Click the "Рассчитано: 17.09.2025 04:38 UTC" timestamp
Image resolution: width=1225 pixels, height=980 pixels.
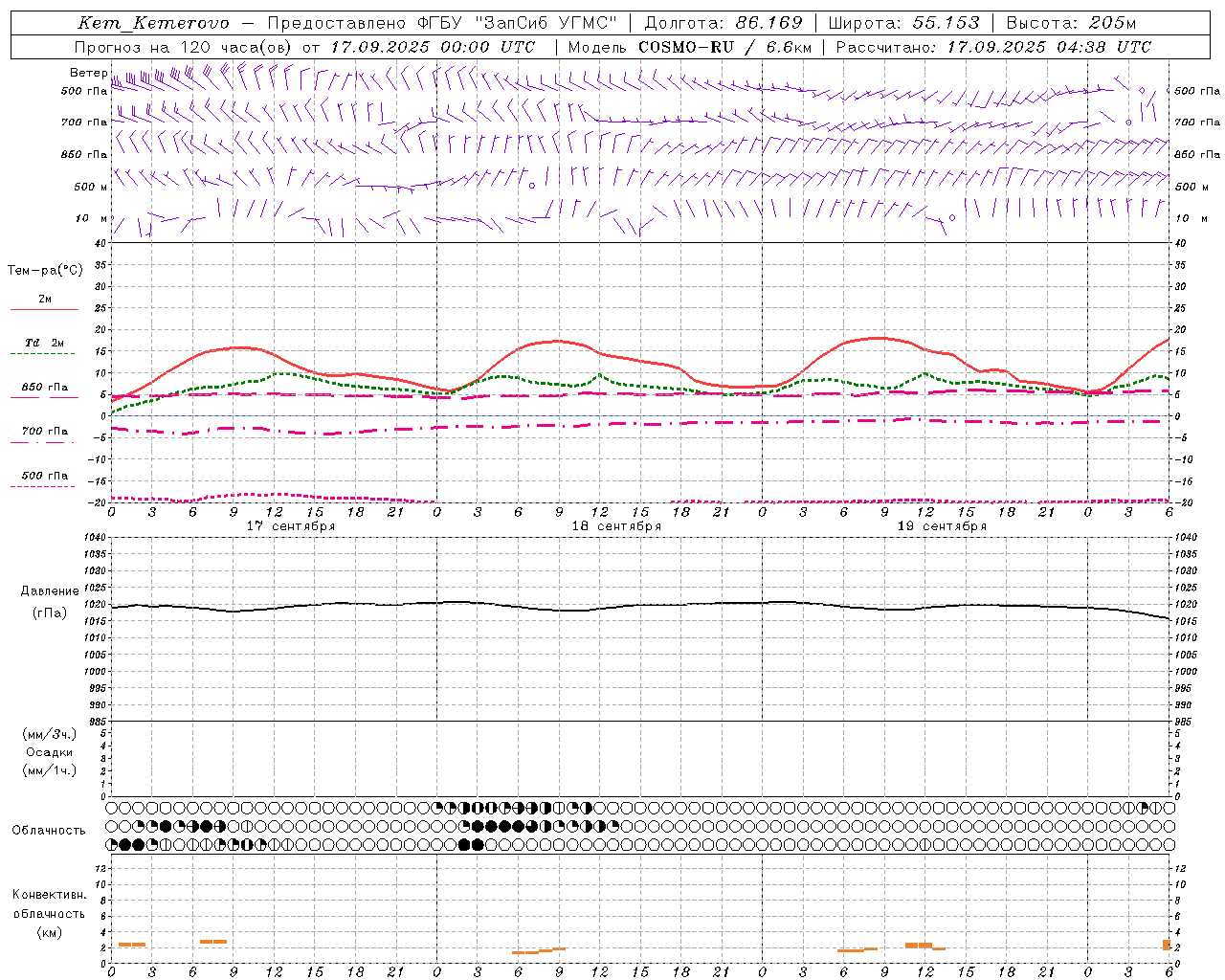[x=993, y=47]
